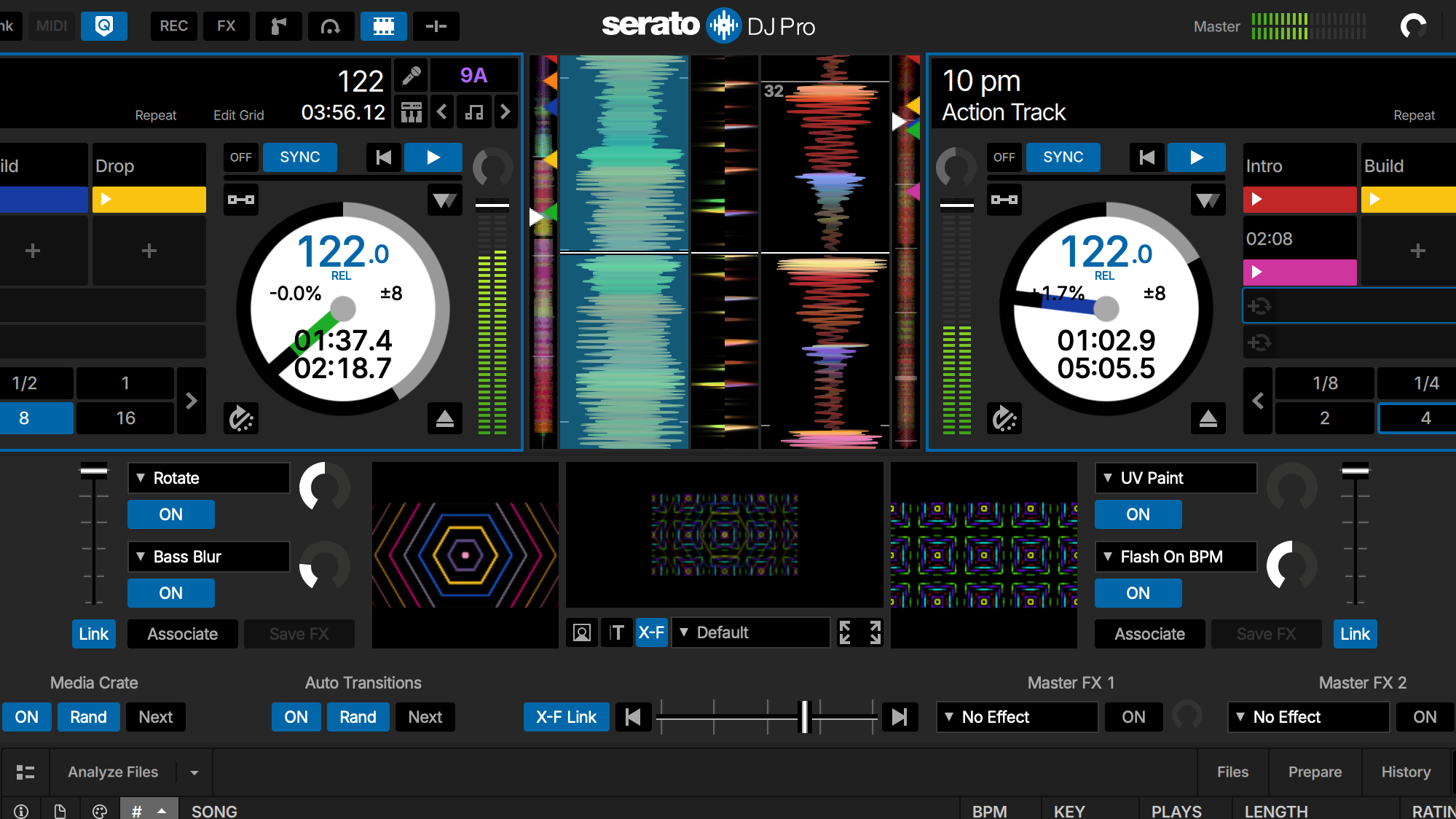Jump to track start on right deck
Image resolution: width=1456 pixels, height=819 pixels.
click(x=1147, y=157)
